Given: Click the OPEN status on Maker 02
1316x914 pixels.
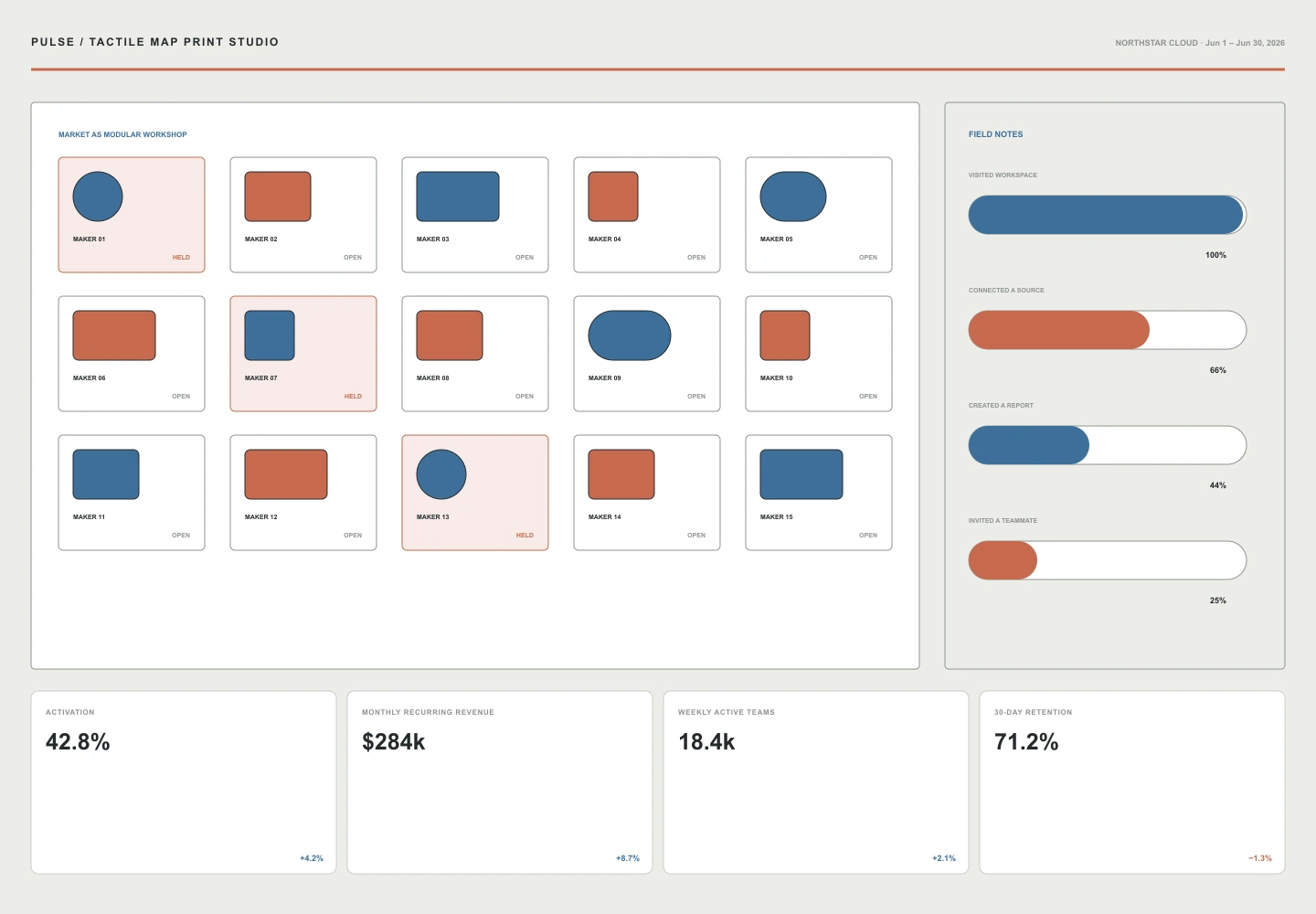Looking at the screenshot, I should click(353, 258).
